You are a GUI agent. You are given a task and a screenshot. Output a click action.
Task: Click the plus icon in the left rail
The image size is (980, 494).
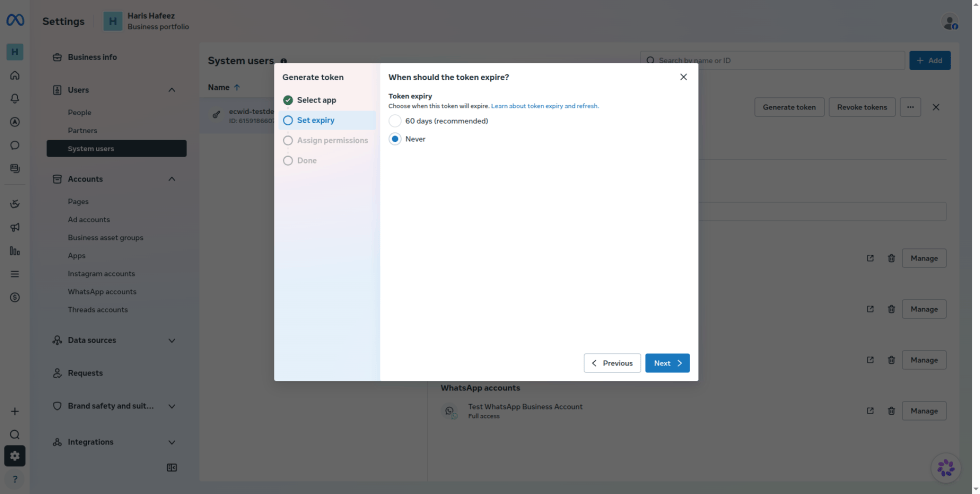[x=15, y=411]
